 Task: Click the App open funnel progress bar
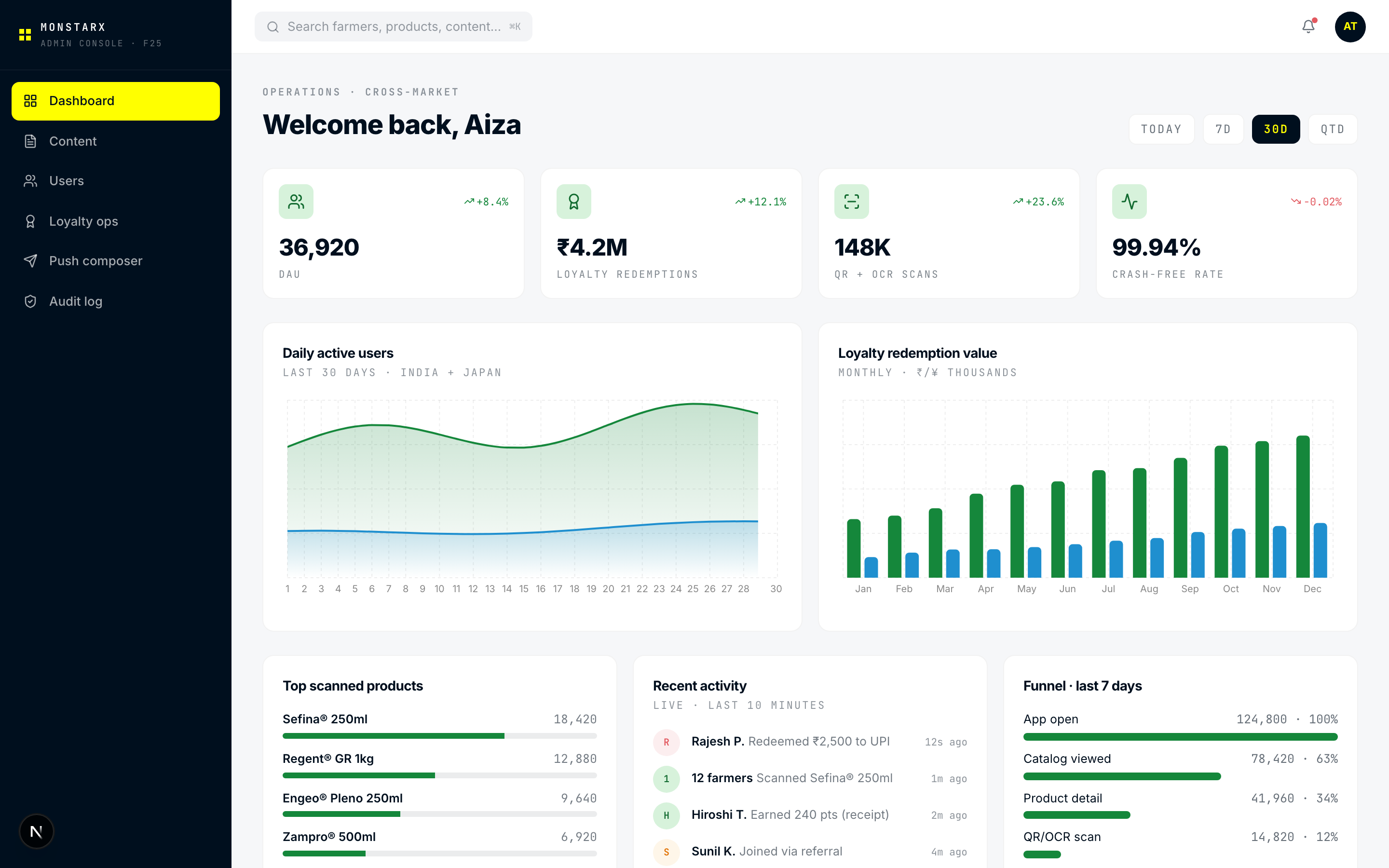[1180, 736]
